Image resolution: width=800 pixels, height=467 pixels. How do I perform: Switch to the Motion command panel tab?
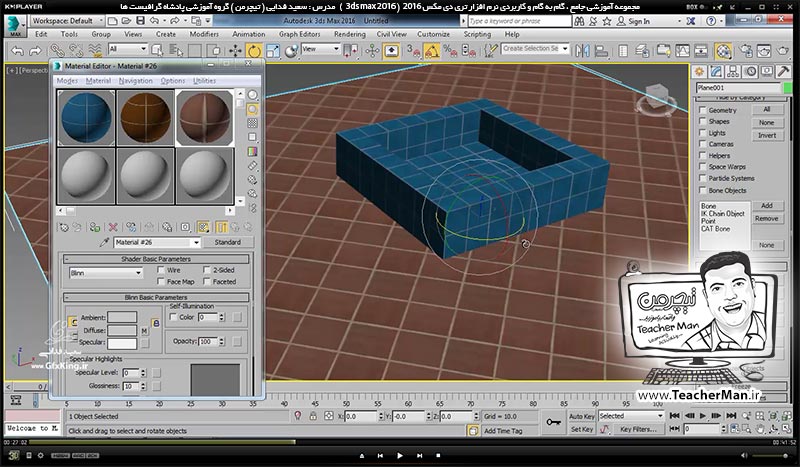point(750,71)
